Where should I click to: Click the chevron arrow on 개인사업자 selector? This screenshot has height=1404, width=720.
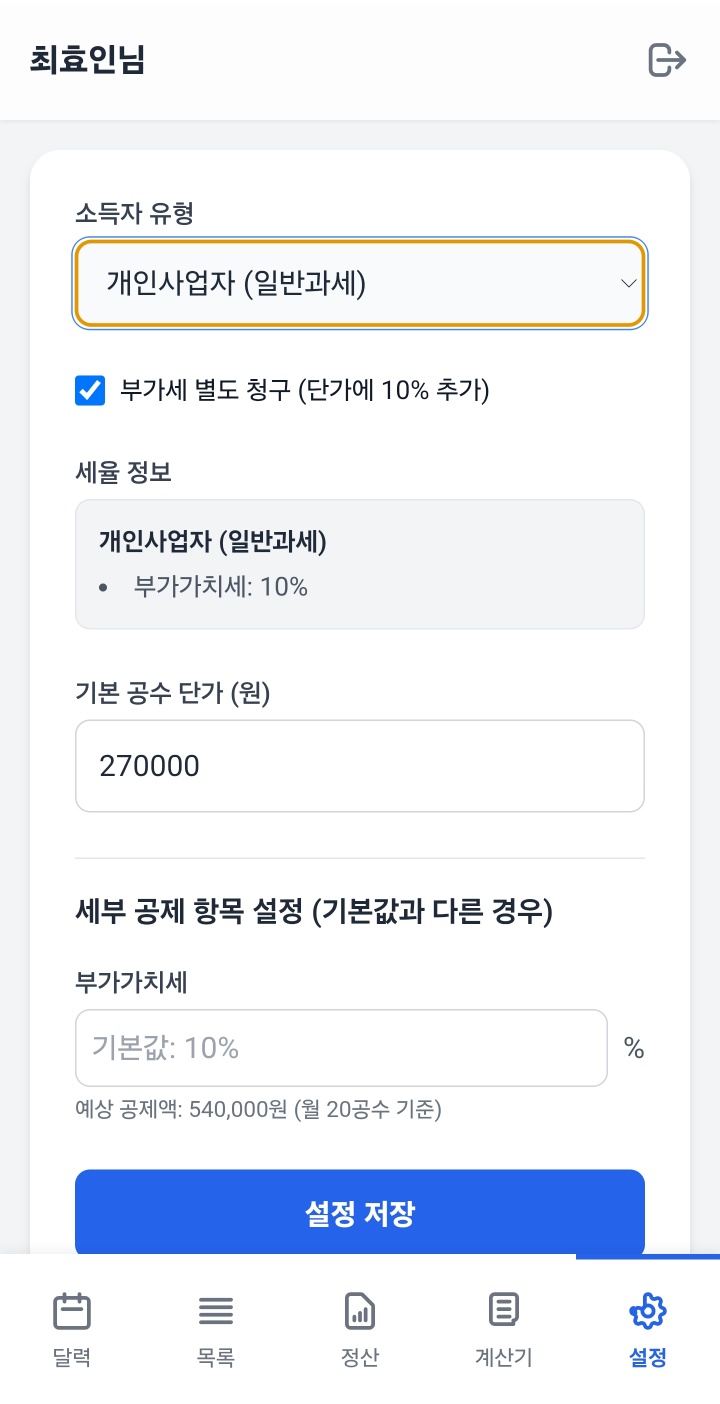click(x=629, y=284)
